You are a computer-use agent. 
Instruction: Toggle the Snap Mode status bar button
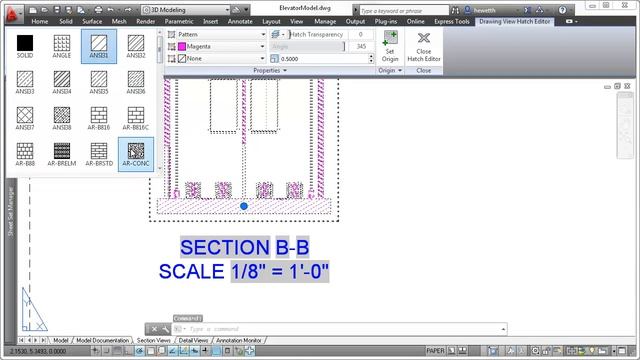pos(107,351)
